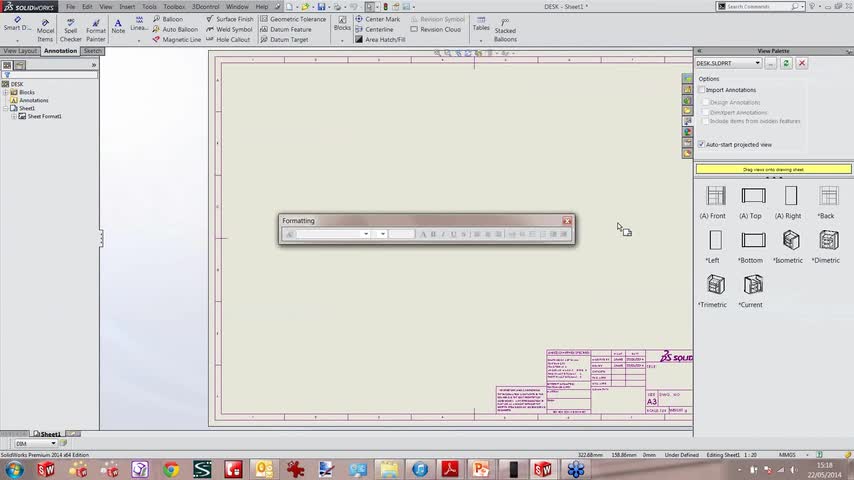Insert a Datum Target
The width and height of the screenshot is (854, 480).
(284, 40)
